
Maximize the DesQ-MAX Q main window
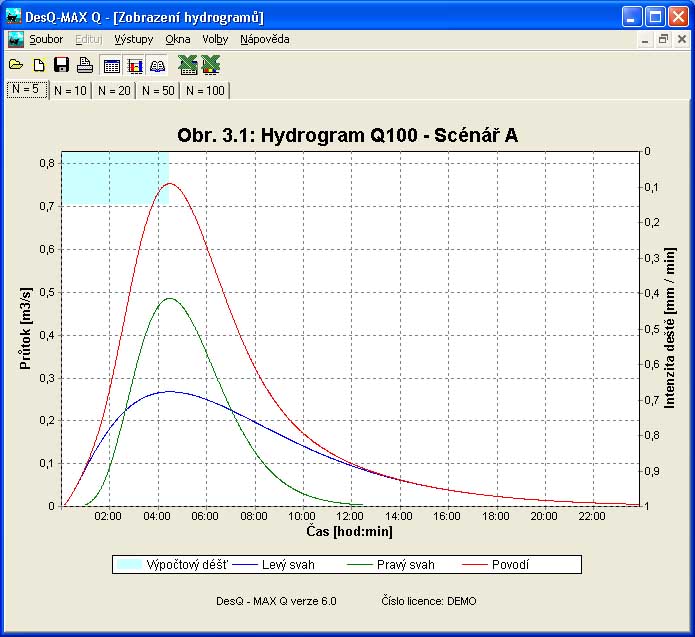655,17
